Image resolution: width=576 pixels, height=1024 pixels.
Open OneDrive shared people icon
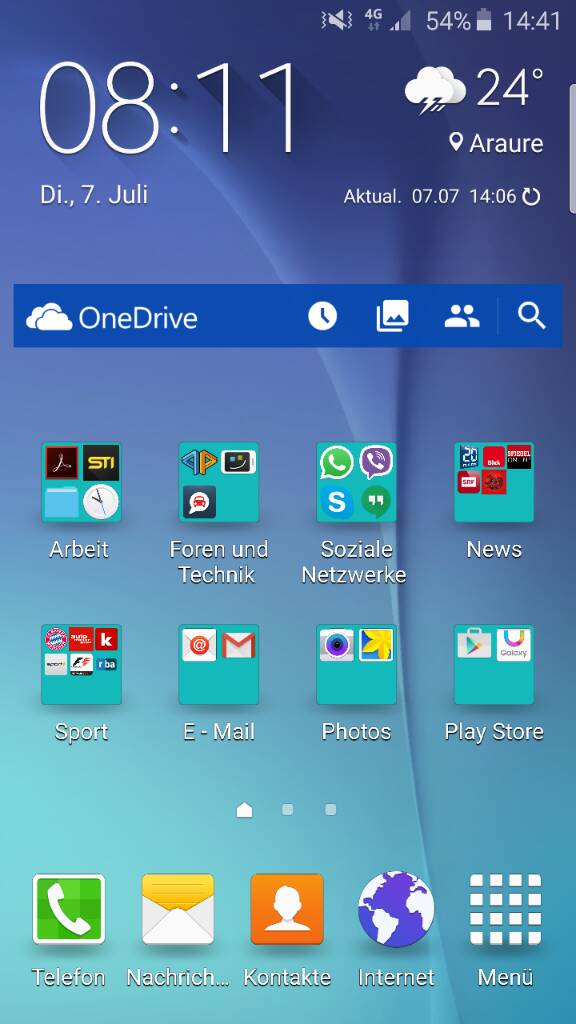pos(462,317)
